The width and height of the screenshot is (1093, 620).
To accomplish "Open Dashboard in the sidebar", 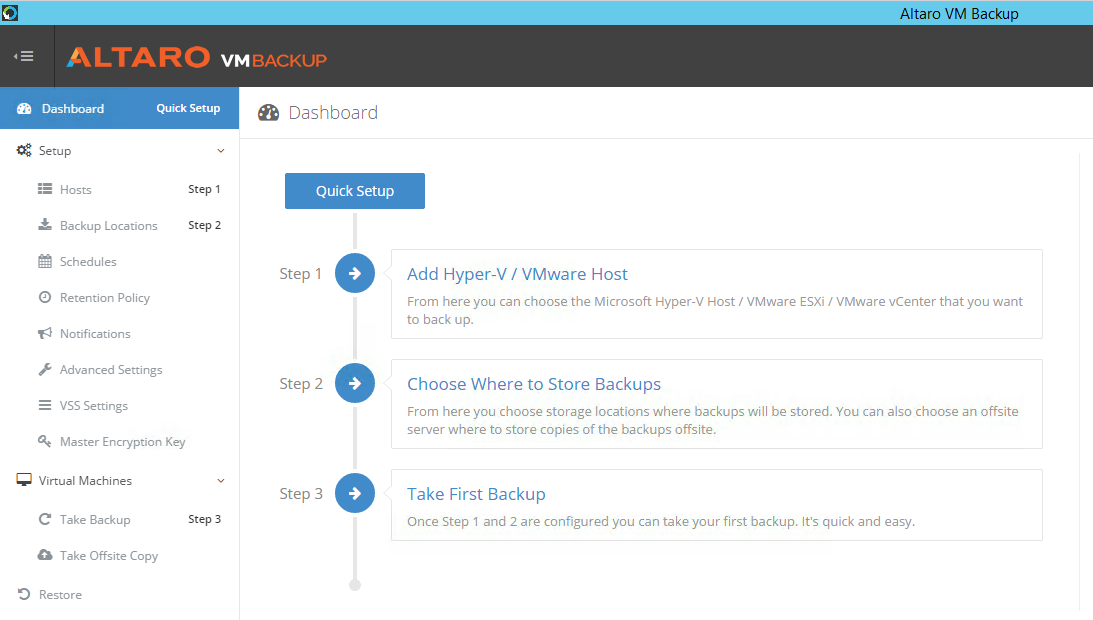I will pyautogui.click(x=72, y=109).
